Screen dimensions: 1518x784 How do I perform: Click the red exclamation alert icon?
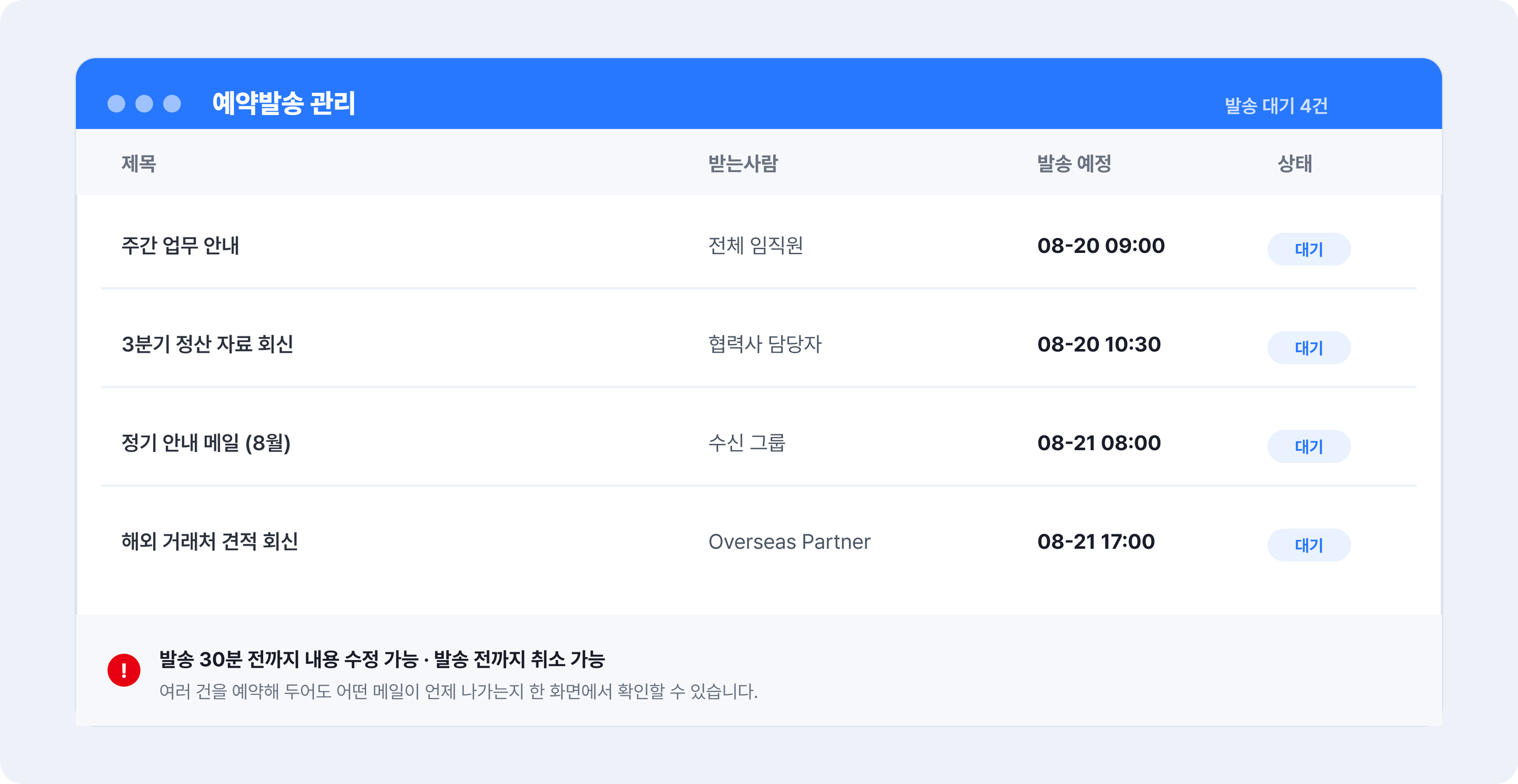tap(124, 670)
